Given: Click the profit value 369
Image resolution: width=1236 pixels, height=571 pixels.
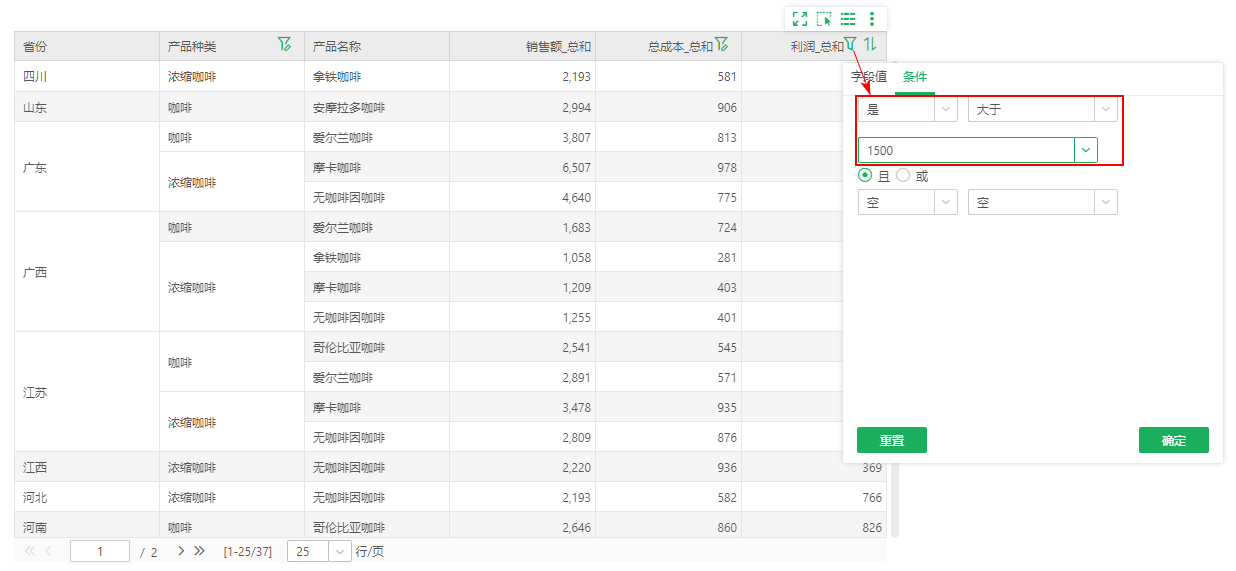Looking at the screenshot, I should 872,467.
